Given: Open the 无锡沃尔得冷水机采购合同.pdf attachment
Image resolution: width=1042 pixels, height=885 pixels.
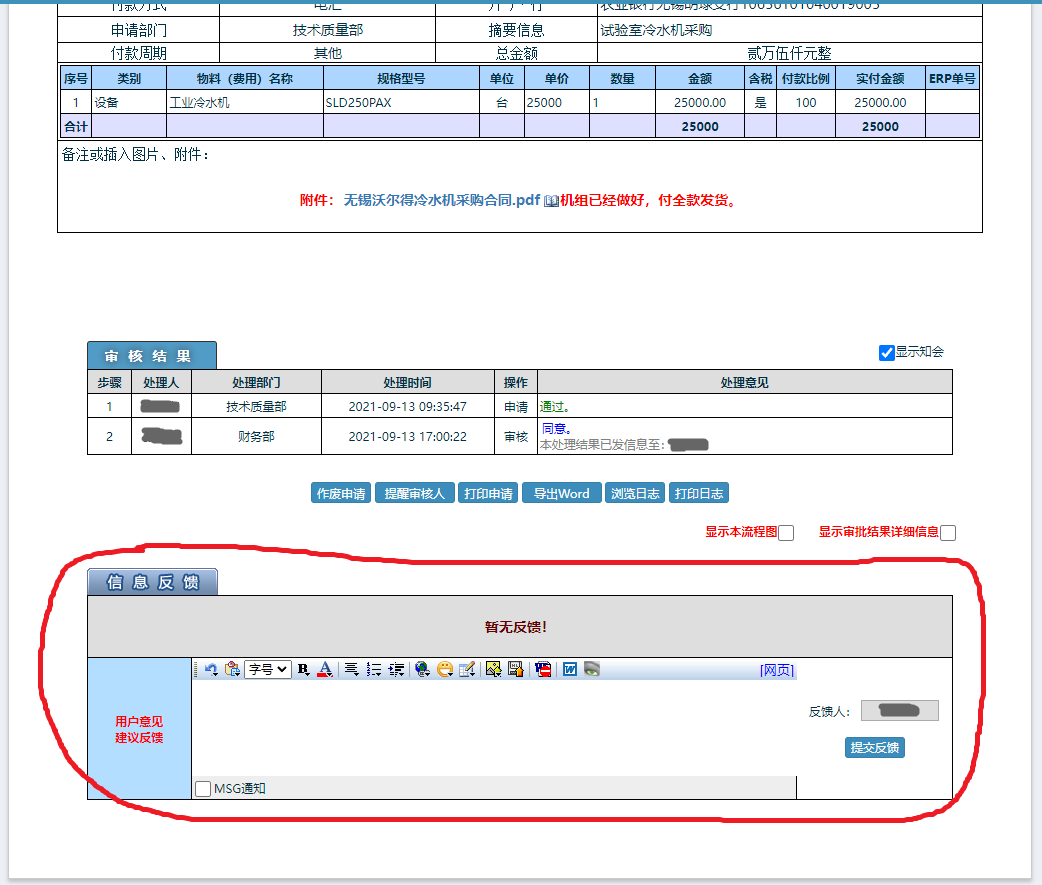Looking at the screenshot, I should 441,200.
